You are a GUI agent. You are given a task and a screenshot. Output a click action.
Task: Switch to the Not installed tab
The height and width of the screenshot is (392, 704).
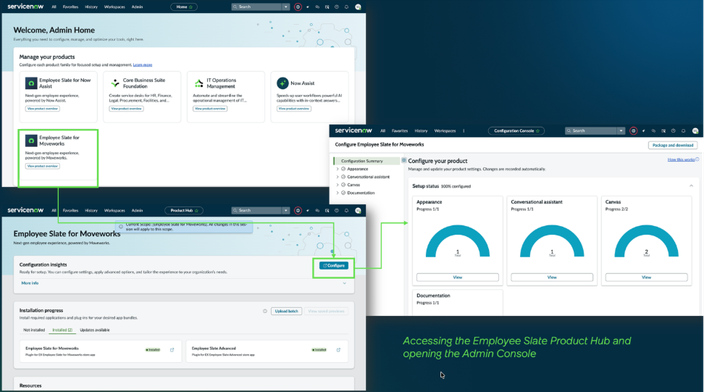pyautogui.click(x=34, y=330)
